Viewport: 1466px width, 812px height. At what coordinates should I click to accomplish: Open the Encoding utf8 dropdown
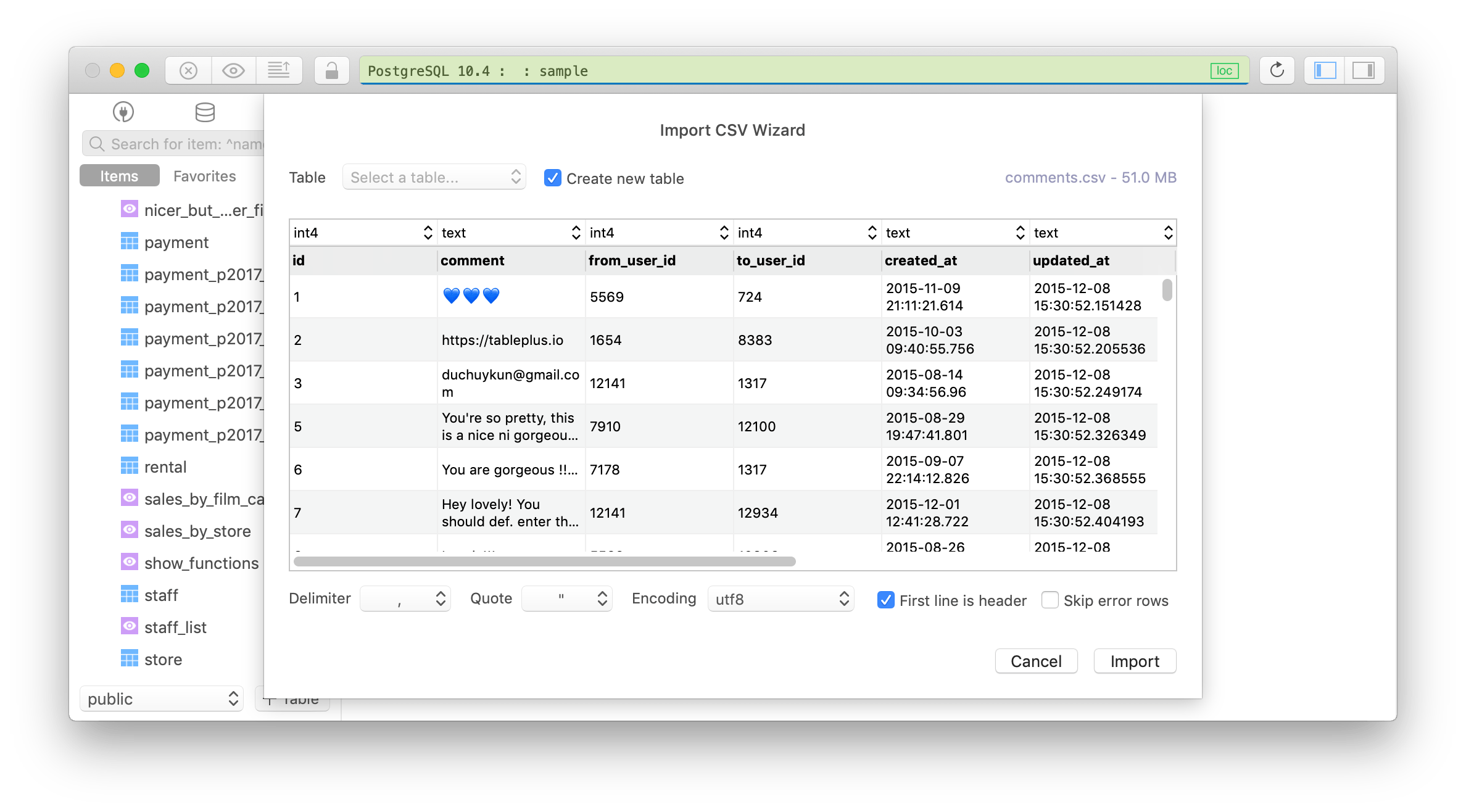(x=781, y=599)
